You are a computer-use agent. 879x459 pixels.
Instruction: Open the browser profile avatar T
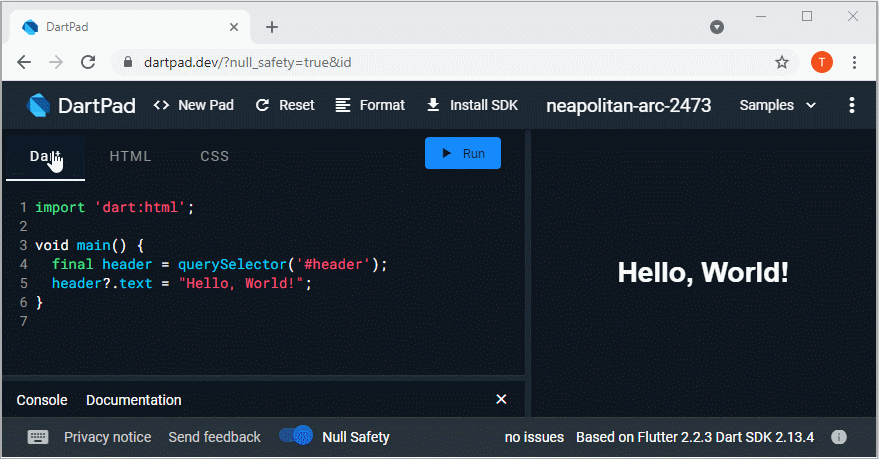tap(822, 62)
